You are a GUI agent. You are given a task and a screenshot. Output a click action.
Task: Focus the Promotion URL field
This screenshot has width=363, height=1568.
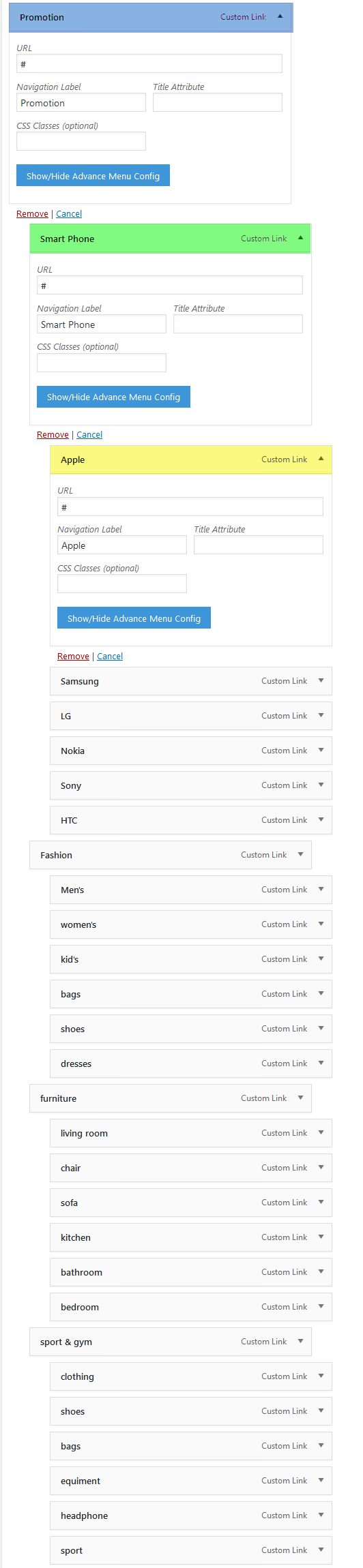149,64
